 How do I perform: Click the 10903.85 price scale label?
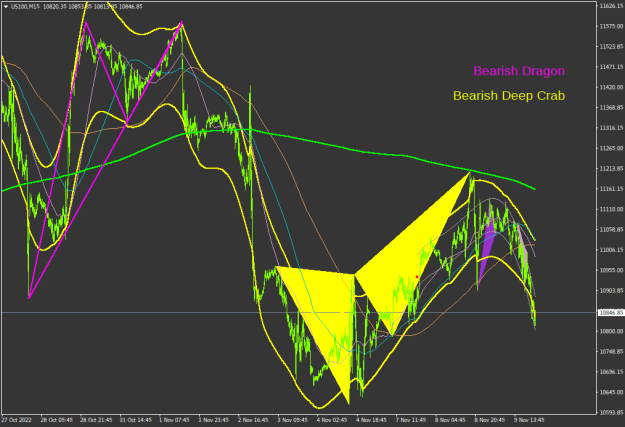coord(611,290)
